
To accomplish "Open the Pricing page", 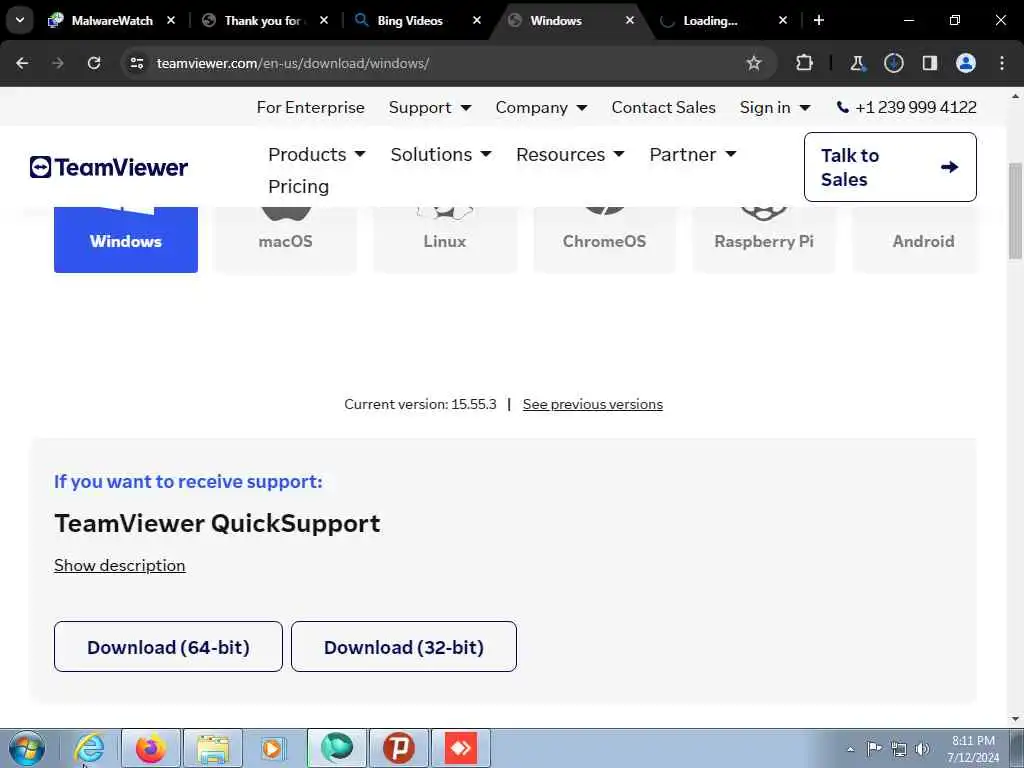I will click(298, 187).
